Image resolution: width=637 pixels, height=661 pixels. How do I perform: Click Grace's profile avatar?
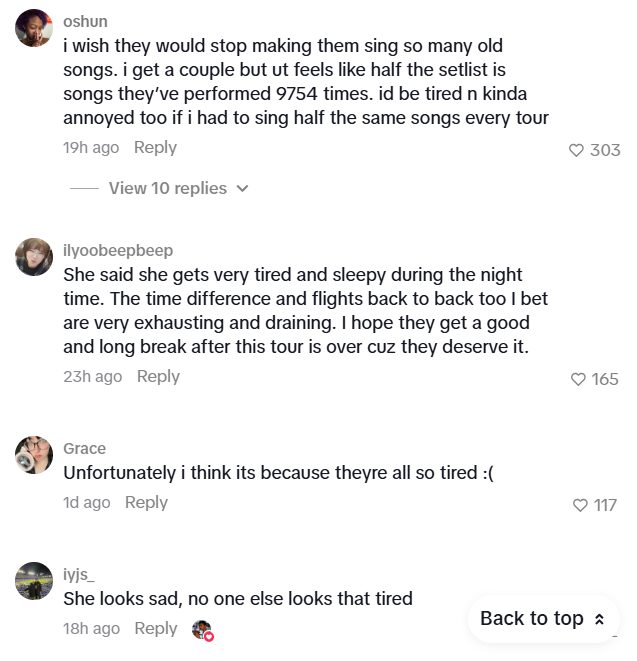[x=34, y=455]
